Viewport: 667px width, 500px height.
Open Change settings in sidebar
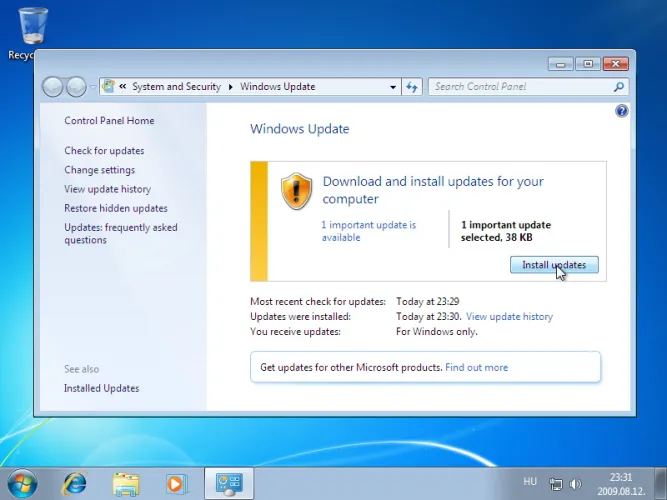tap(100, 170)
